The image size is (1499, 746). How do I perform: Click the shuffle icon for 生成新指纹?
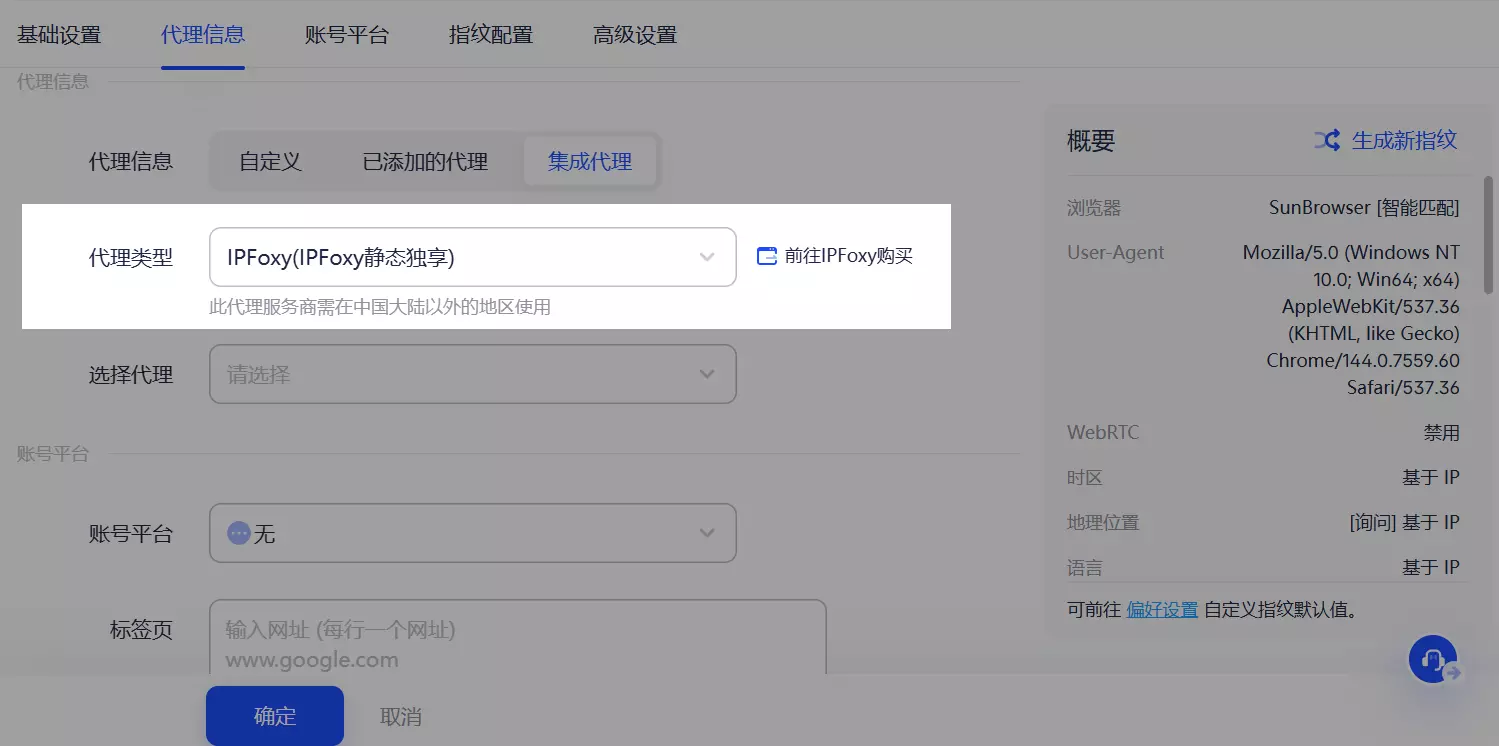1327,141
